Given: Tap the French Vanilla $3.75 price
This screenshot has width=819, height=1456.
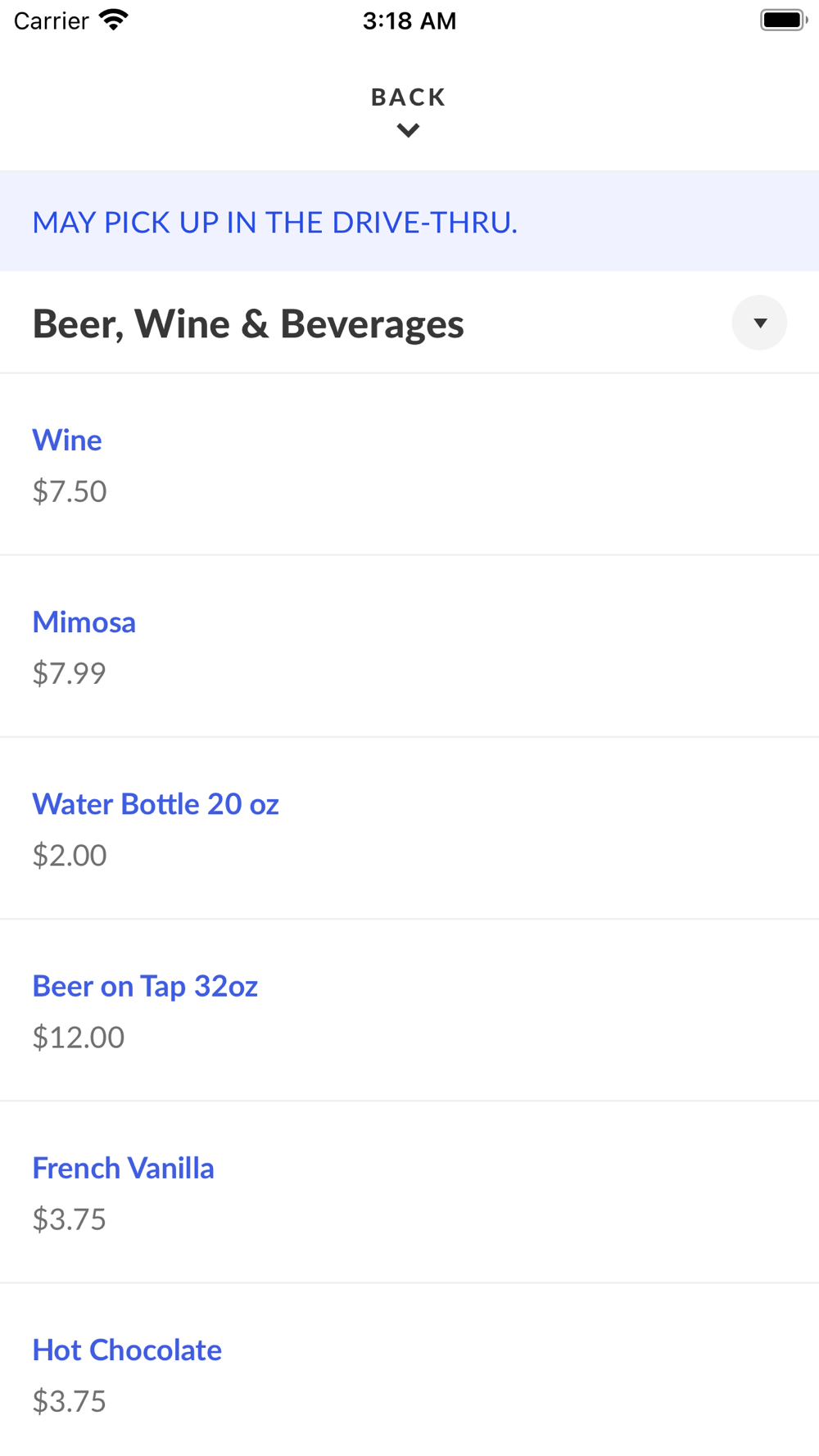Looking at the screenshot, I should click(x=70, y=1219).
